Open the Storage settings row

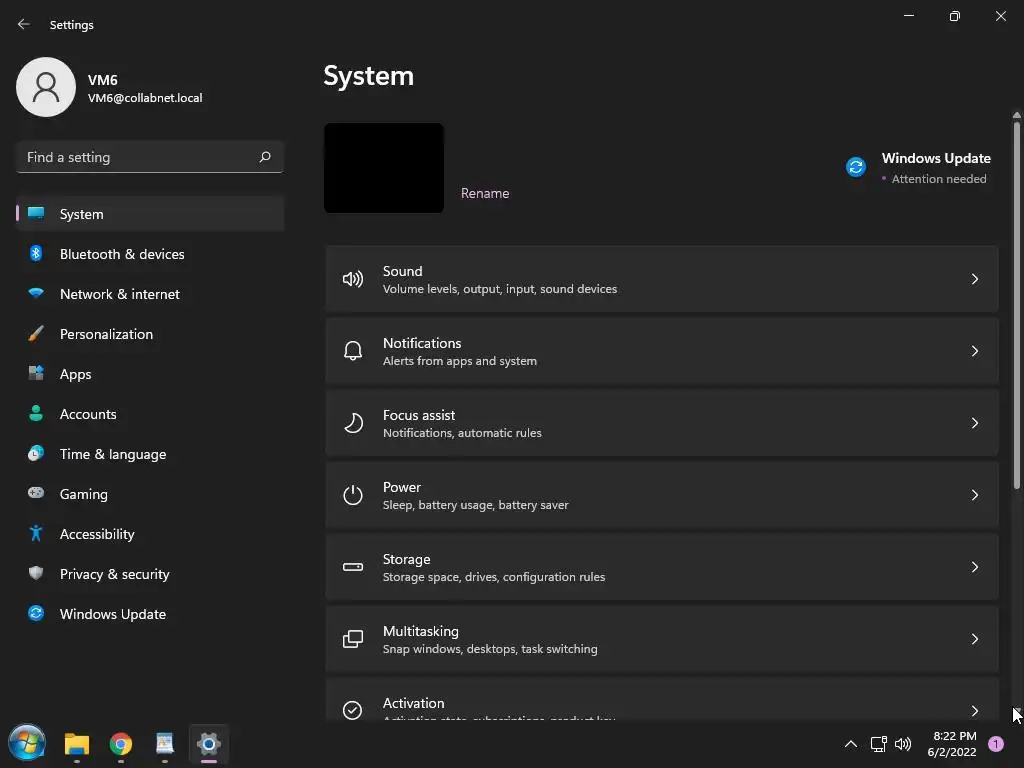(662, 567)
